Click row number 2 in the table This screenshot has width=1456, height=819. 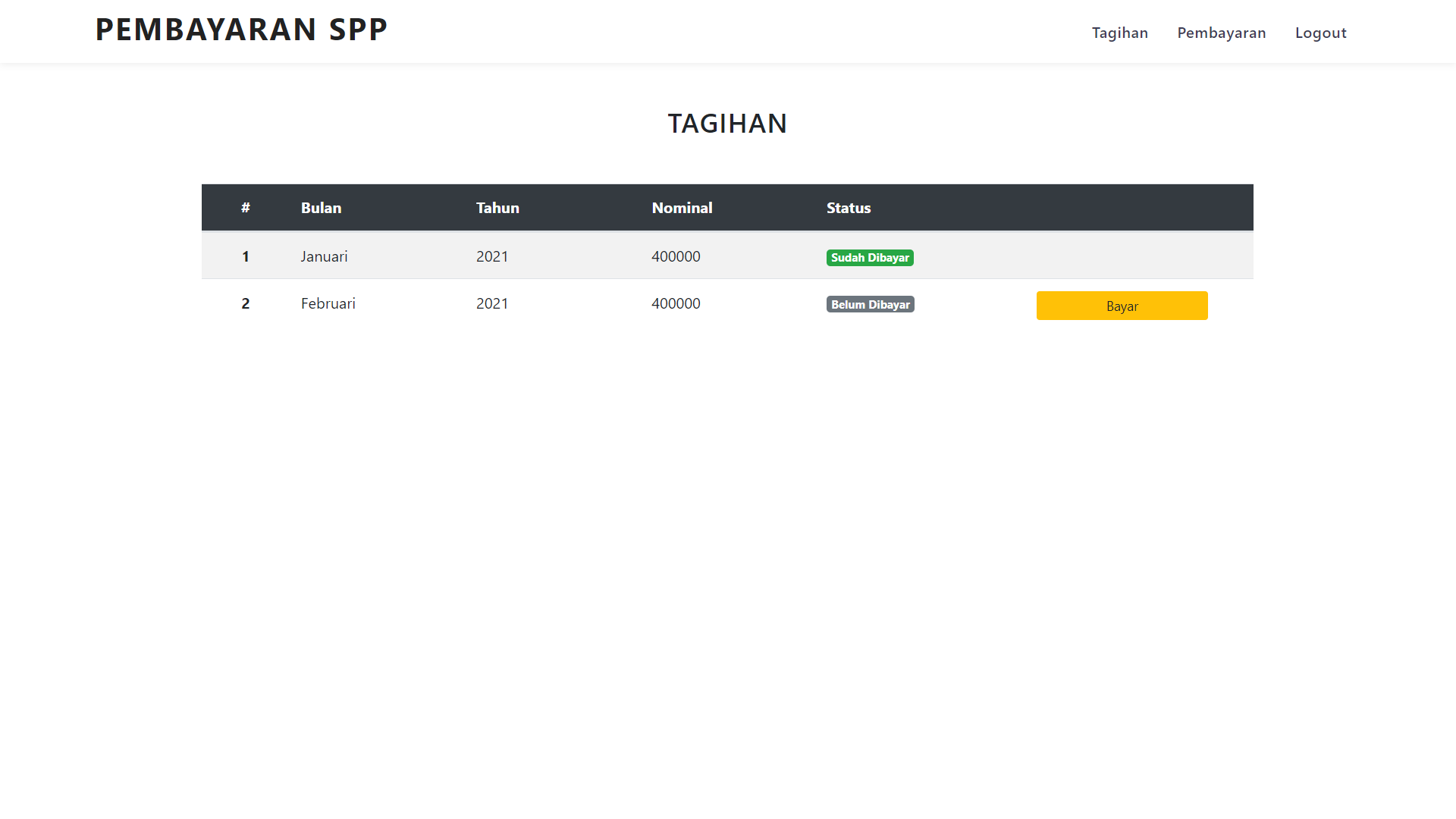(x=246, y=303)
